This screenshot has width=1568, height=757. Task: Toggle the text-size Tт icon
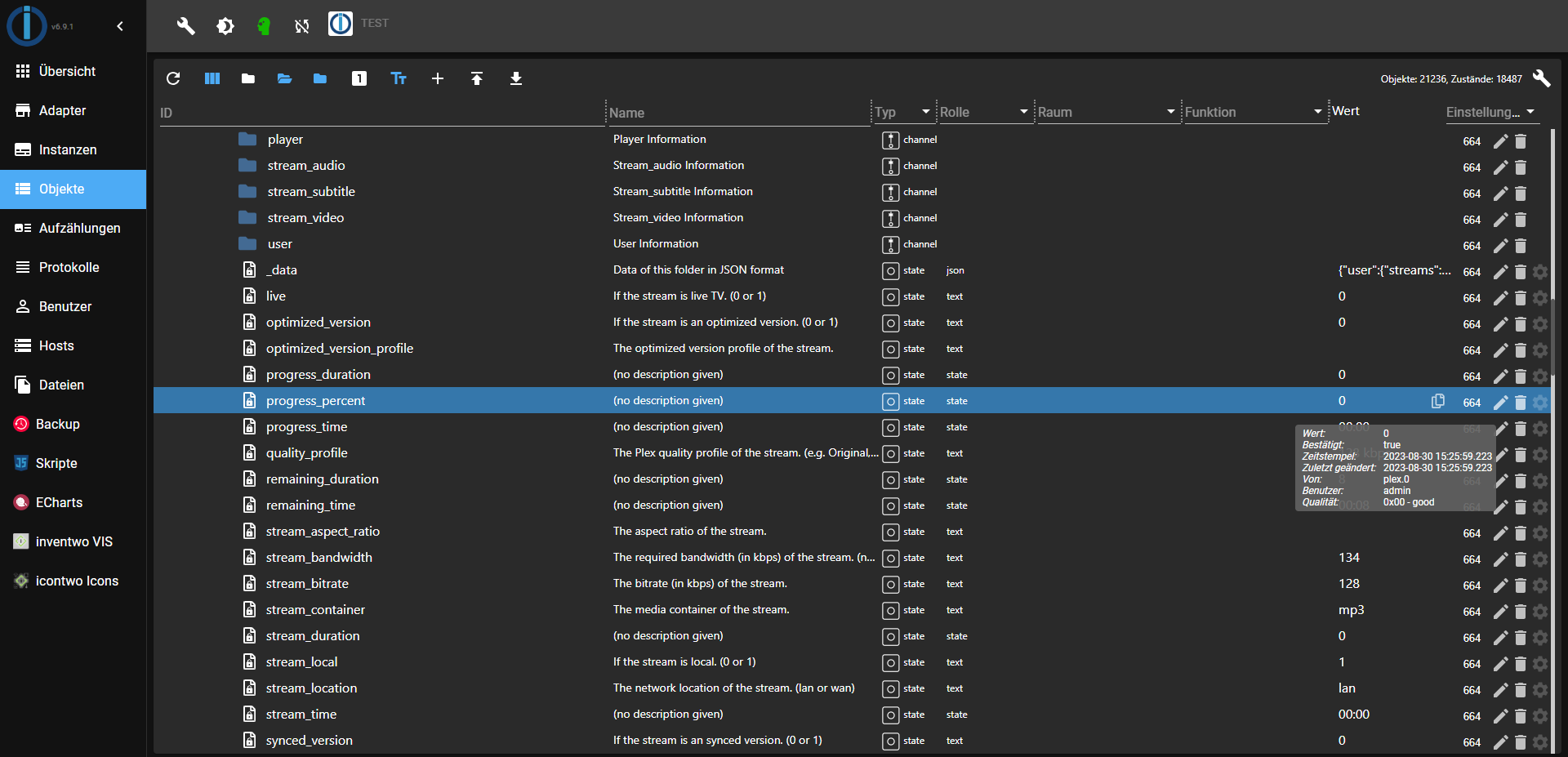pyautogui.click(x=399, y=78)
